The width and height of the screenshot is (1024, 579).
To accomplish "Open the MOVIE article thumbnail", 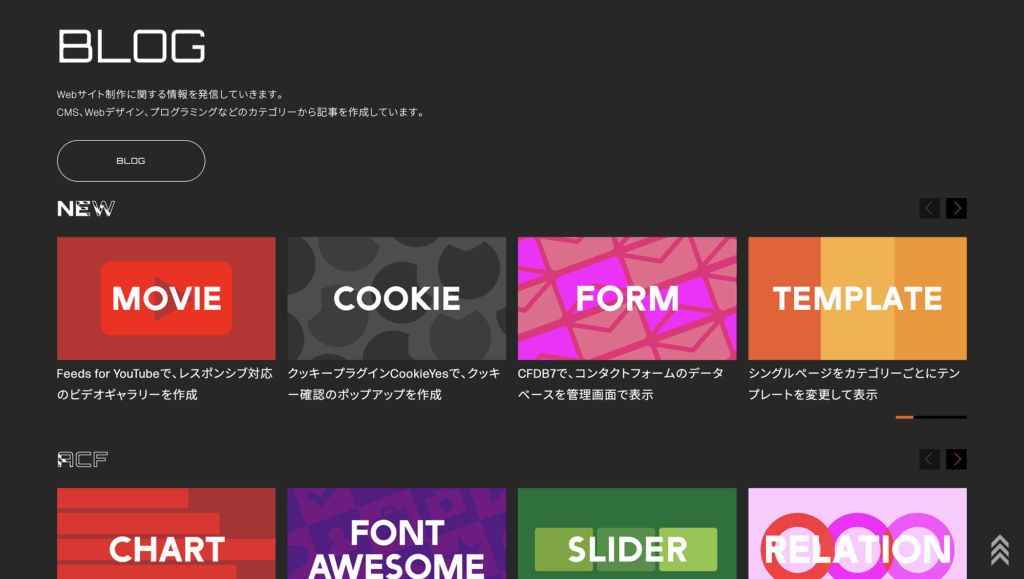I will pos(166,298).
